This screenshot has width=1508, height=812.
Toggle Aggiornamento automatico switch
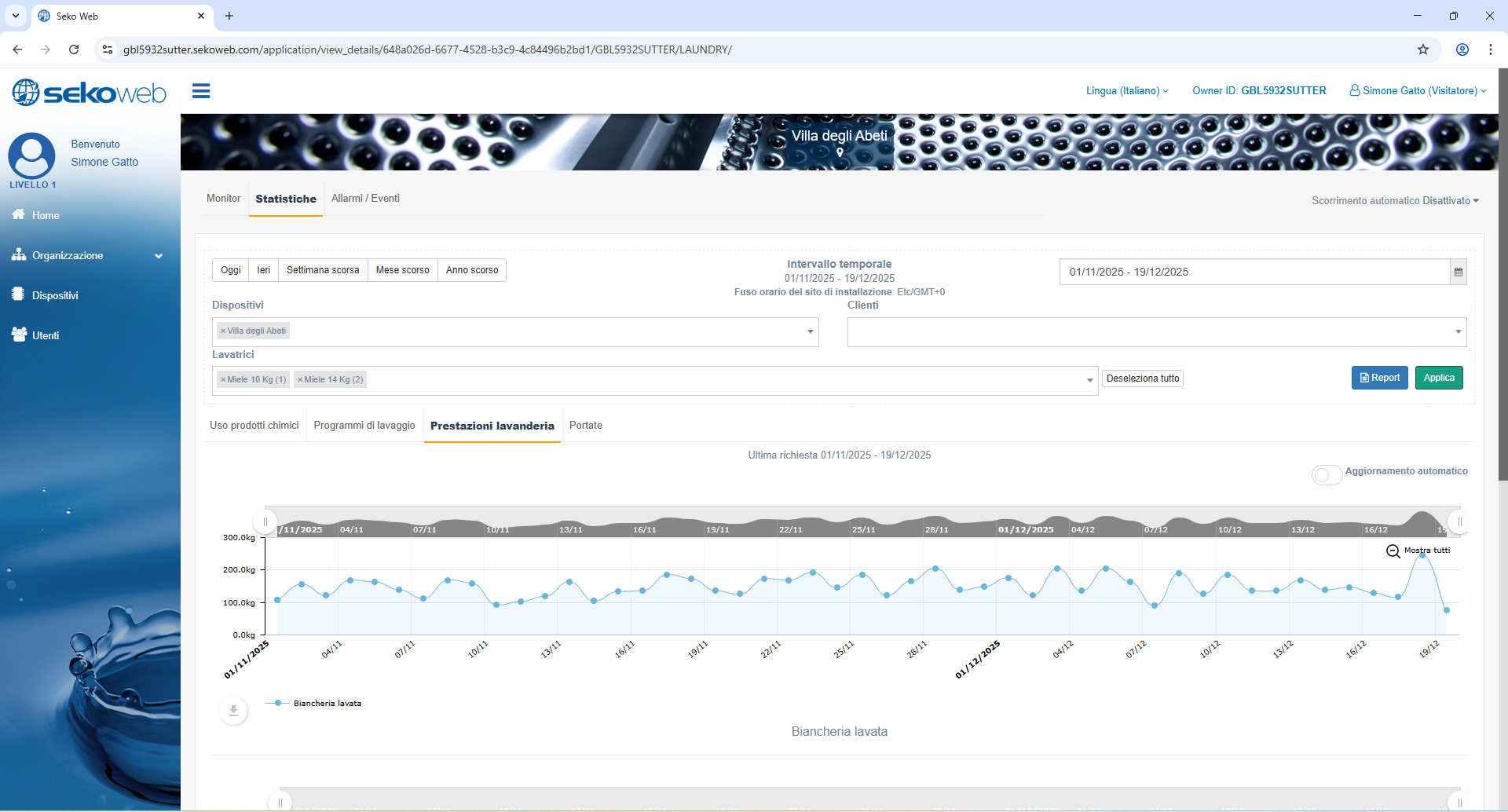tap(1326, 475)
